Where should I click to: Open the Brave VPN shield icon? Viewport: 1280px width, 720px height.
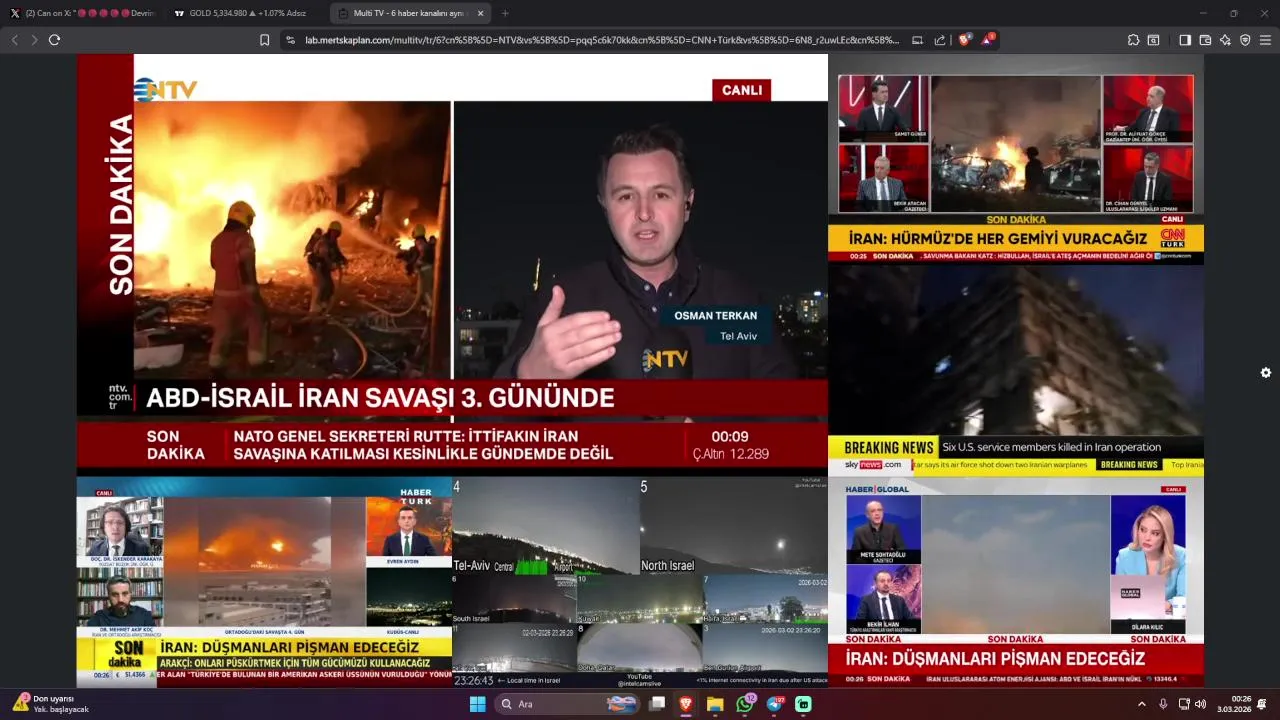point(1245,40)
